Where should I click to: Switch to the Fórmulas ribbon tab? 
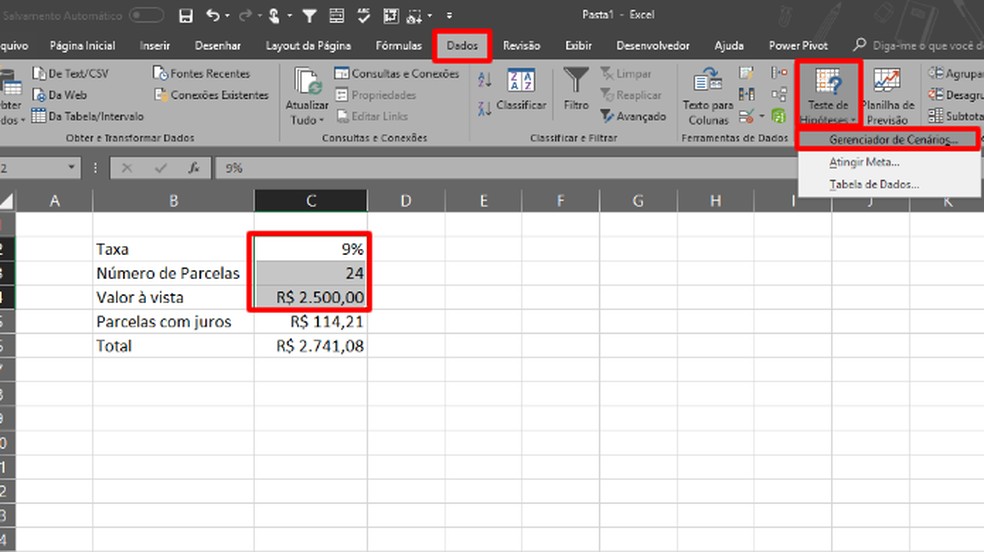pos(398,45)
